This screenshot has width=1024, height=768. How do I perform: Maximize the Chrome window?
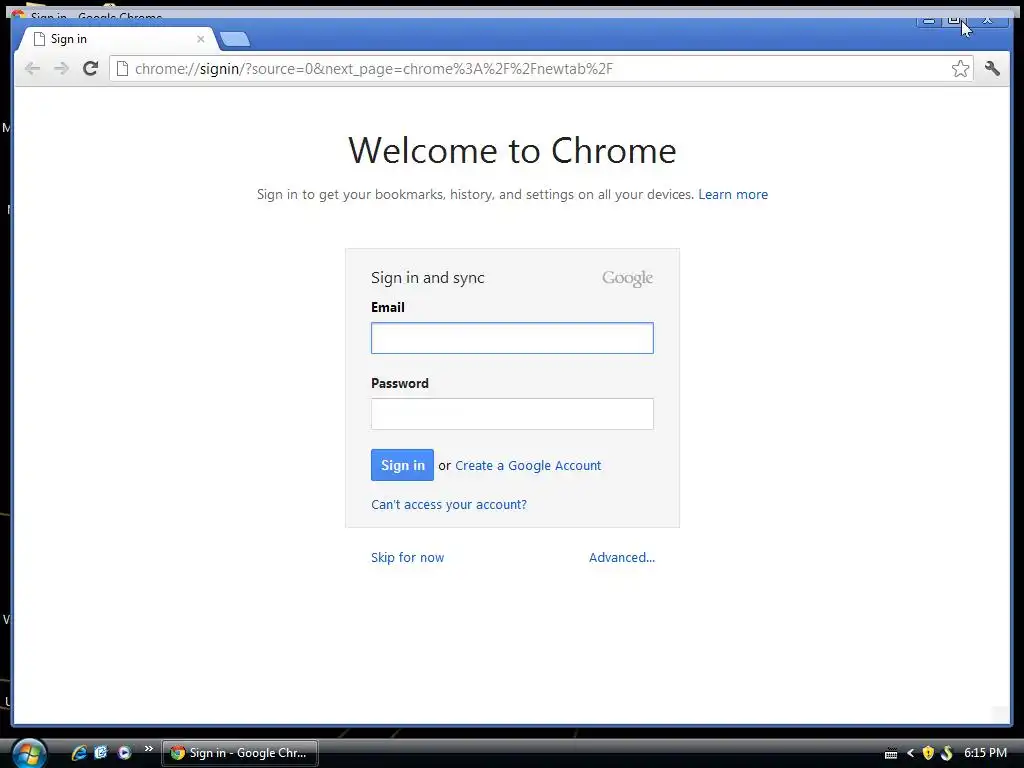coord(954,20)
